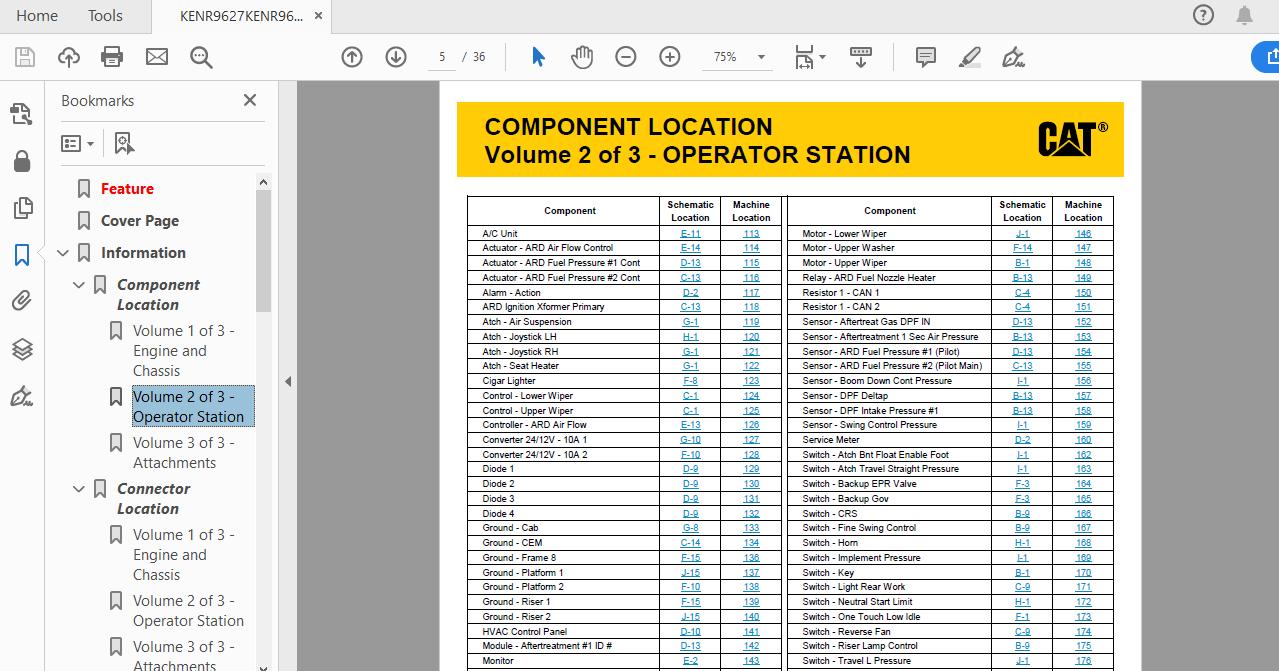Click machine location 113 for A/C Unit
This screenshot has width=1279, height=671.
click(x=751, y=234)
